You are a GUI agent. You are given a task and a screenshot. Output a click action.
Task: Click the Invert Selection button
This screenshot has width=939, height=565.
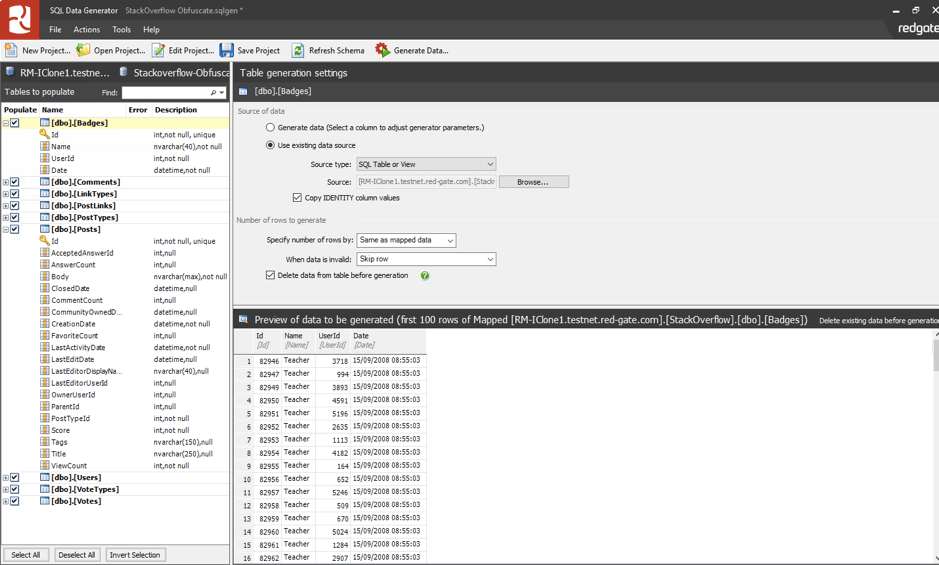(x=135, y=555)
